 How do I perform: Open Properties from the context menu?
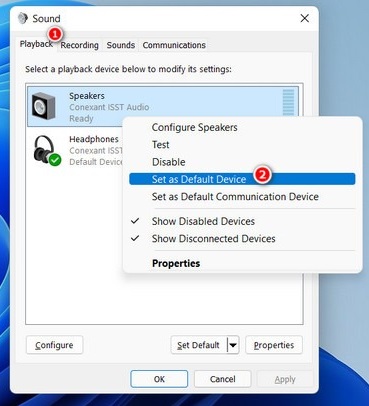point(242,263)
